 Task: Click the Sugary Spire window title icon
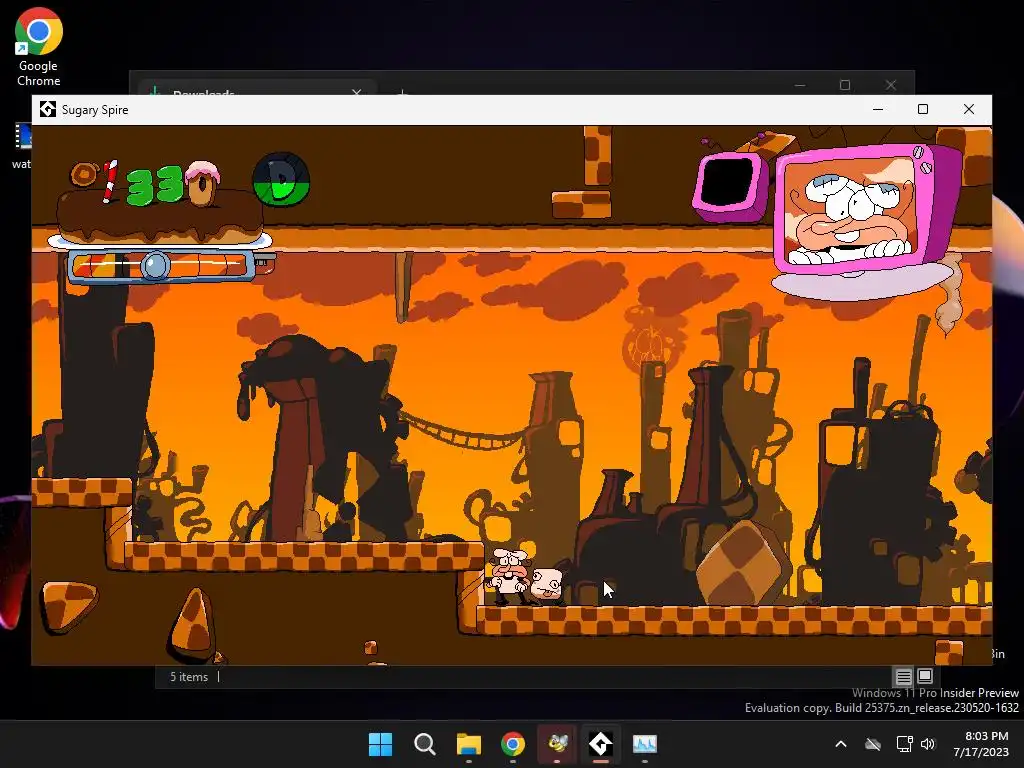48,109
